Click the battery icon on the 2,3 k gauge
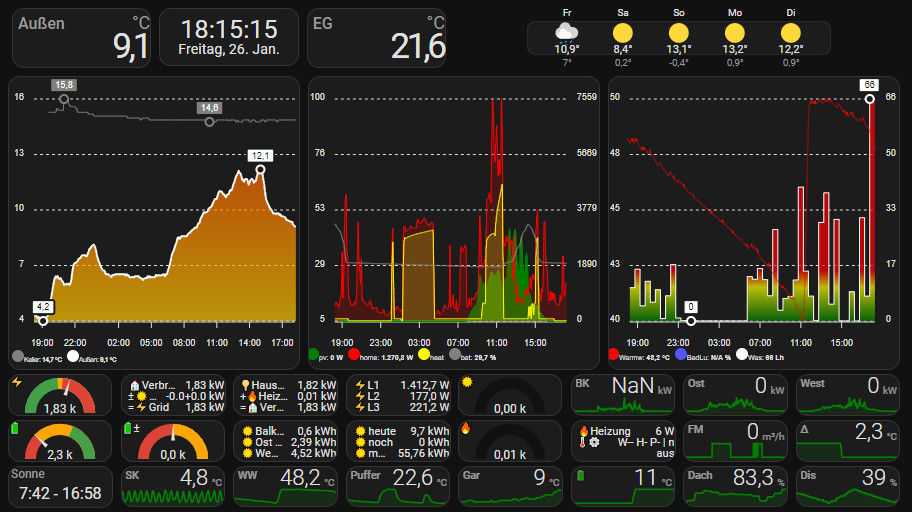Viewport: 912px width, 512px height. 17,428
